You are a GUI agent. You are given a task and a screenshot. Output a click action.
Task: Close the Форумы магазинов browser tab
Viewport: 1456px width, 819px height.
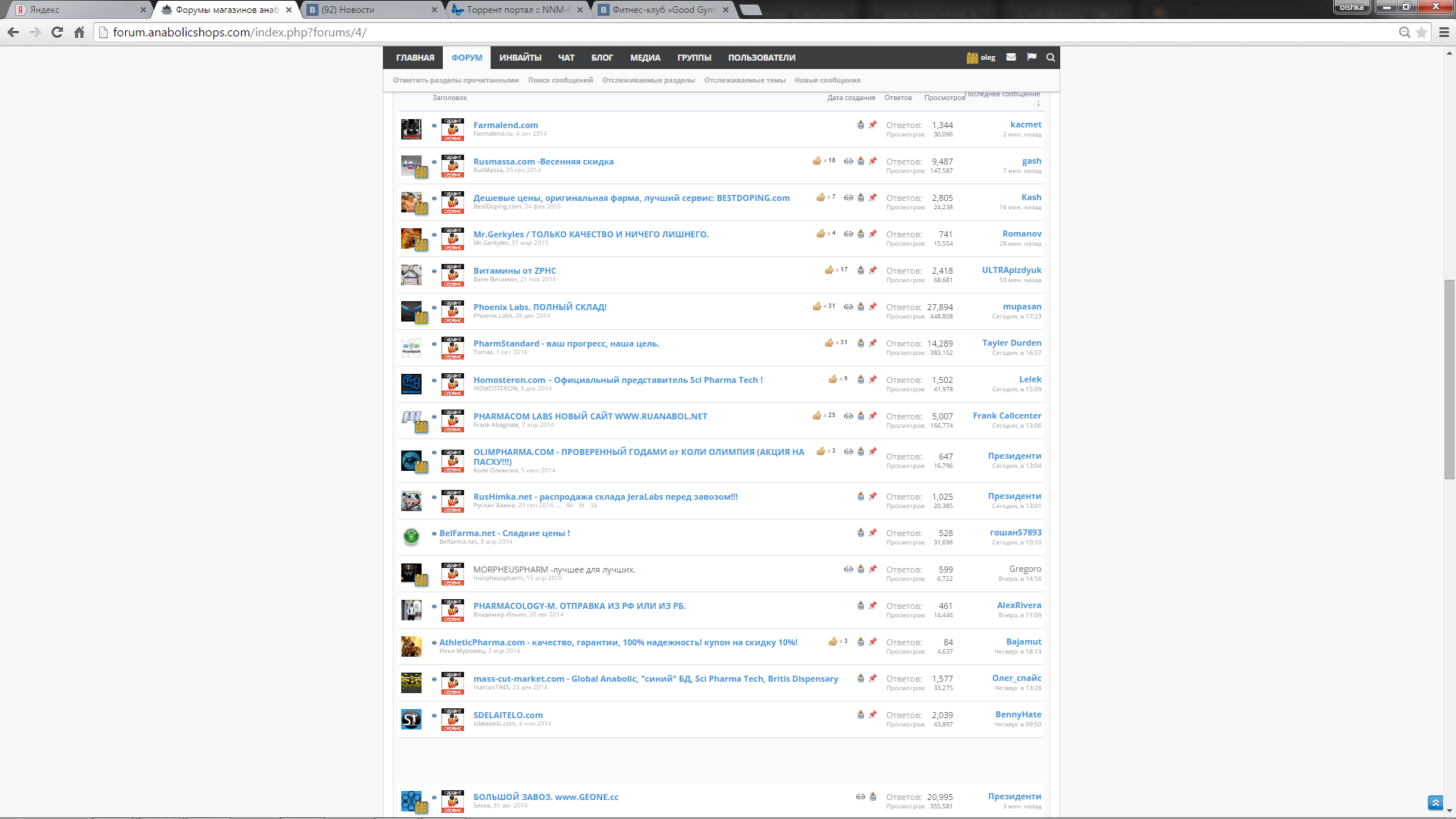click(289, 10)
